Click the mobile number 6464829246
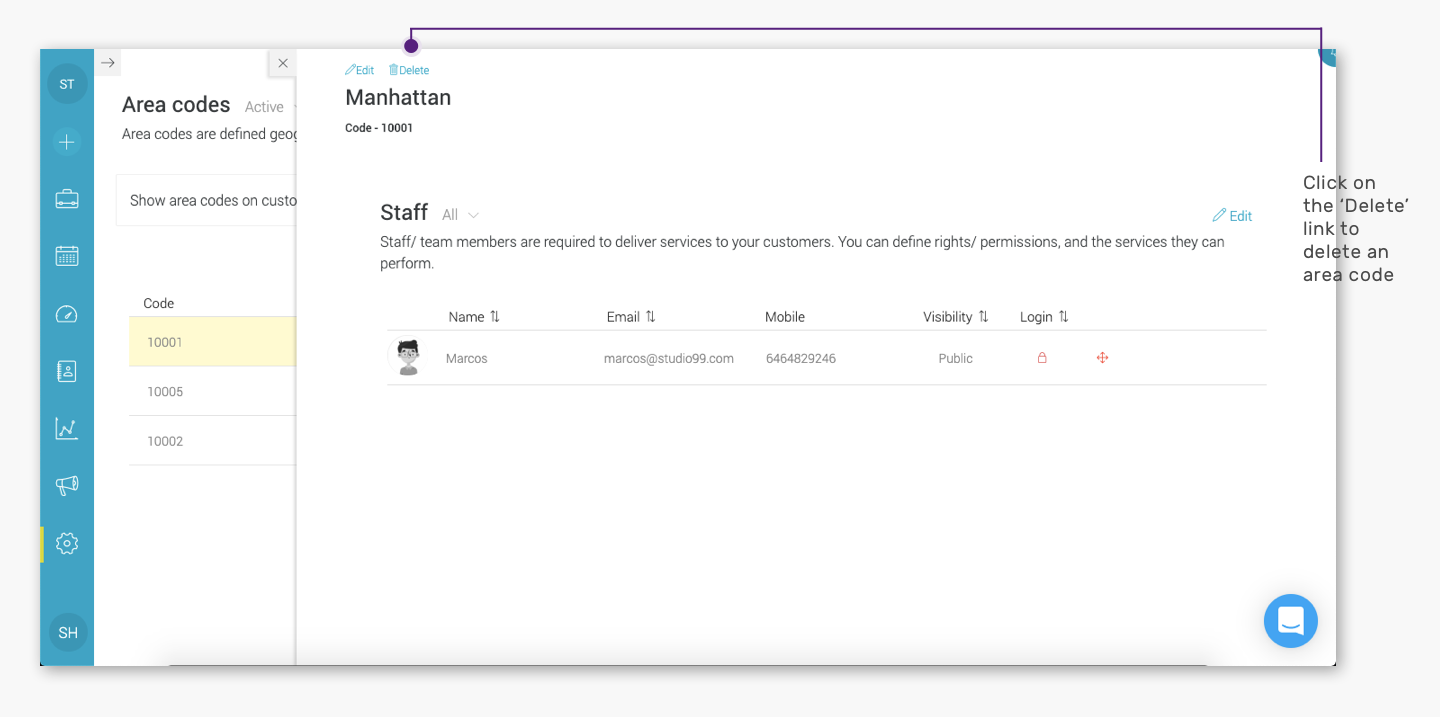This screenshot has height=718, width=1440. [x=801, y=358]
